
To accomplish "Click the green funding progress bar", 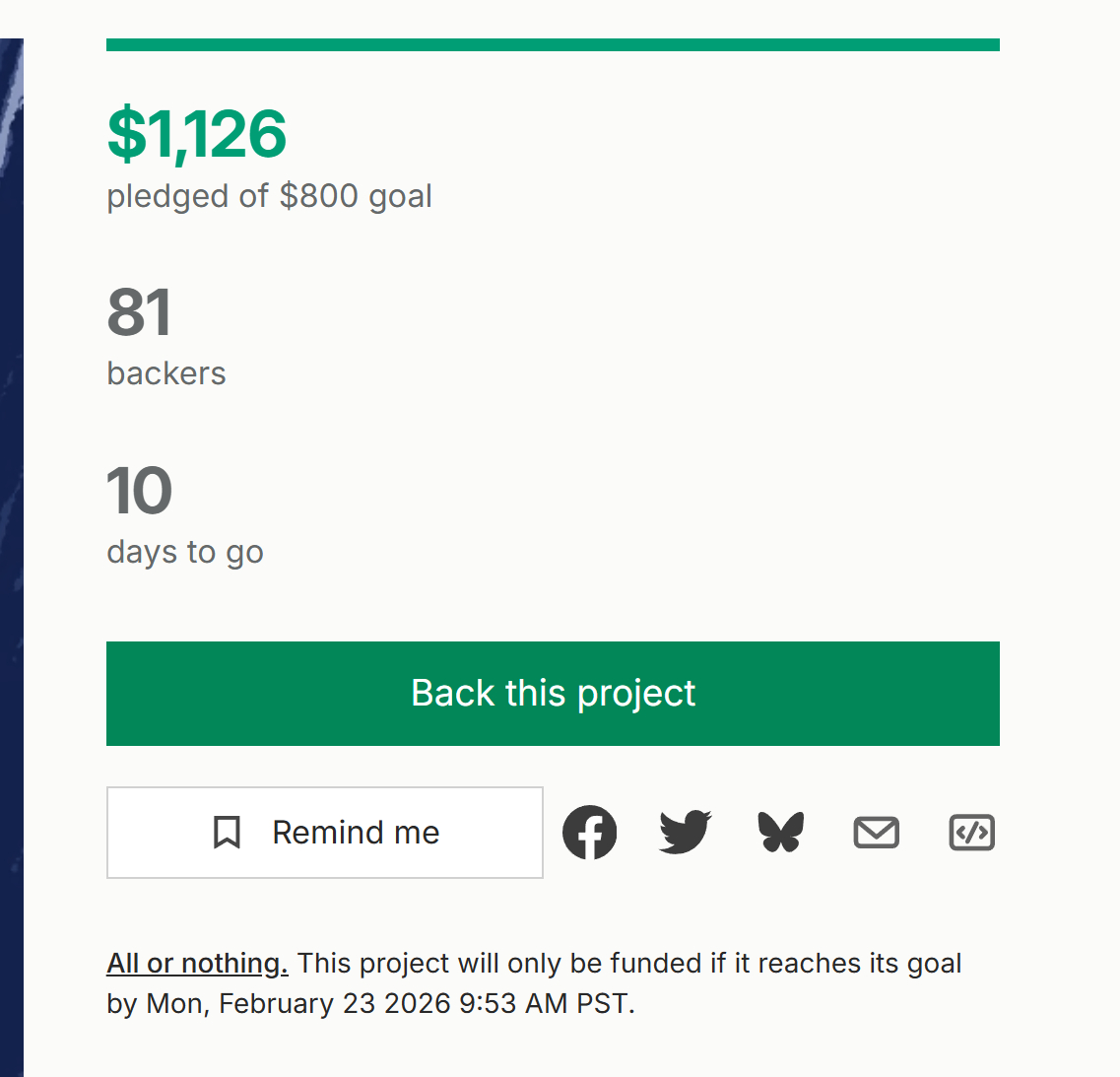I will click(x=553, y=44).
